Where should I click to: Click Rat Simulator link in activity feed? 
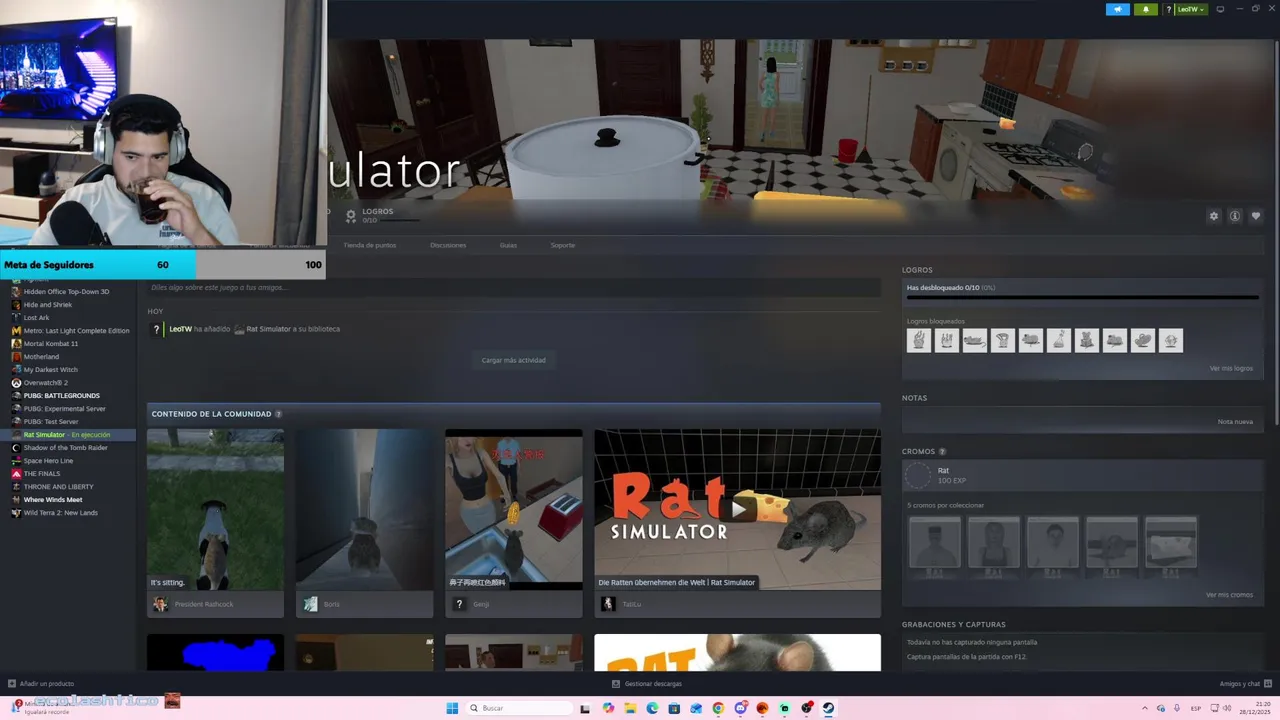pos(268,329)
